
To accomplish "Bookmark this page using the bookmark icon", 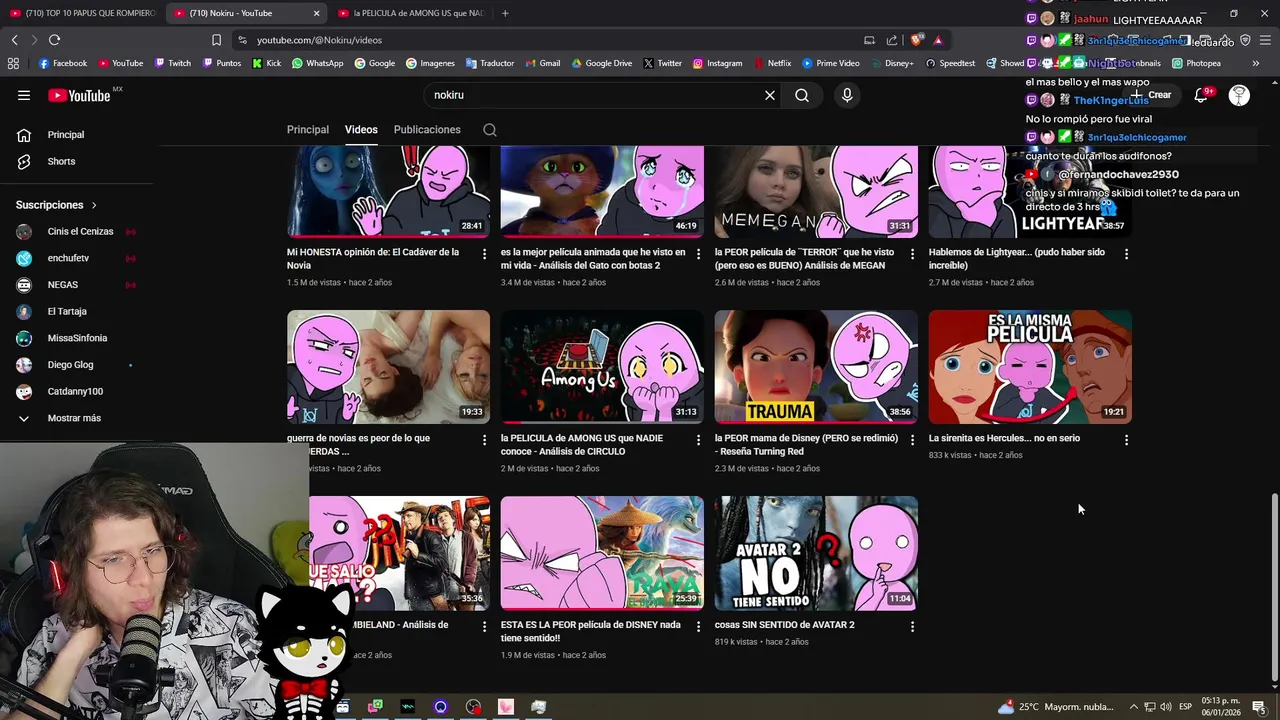I will click(x=216, y=40).
